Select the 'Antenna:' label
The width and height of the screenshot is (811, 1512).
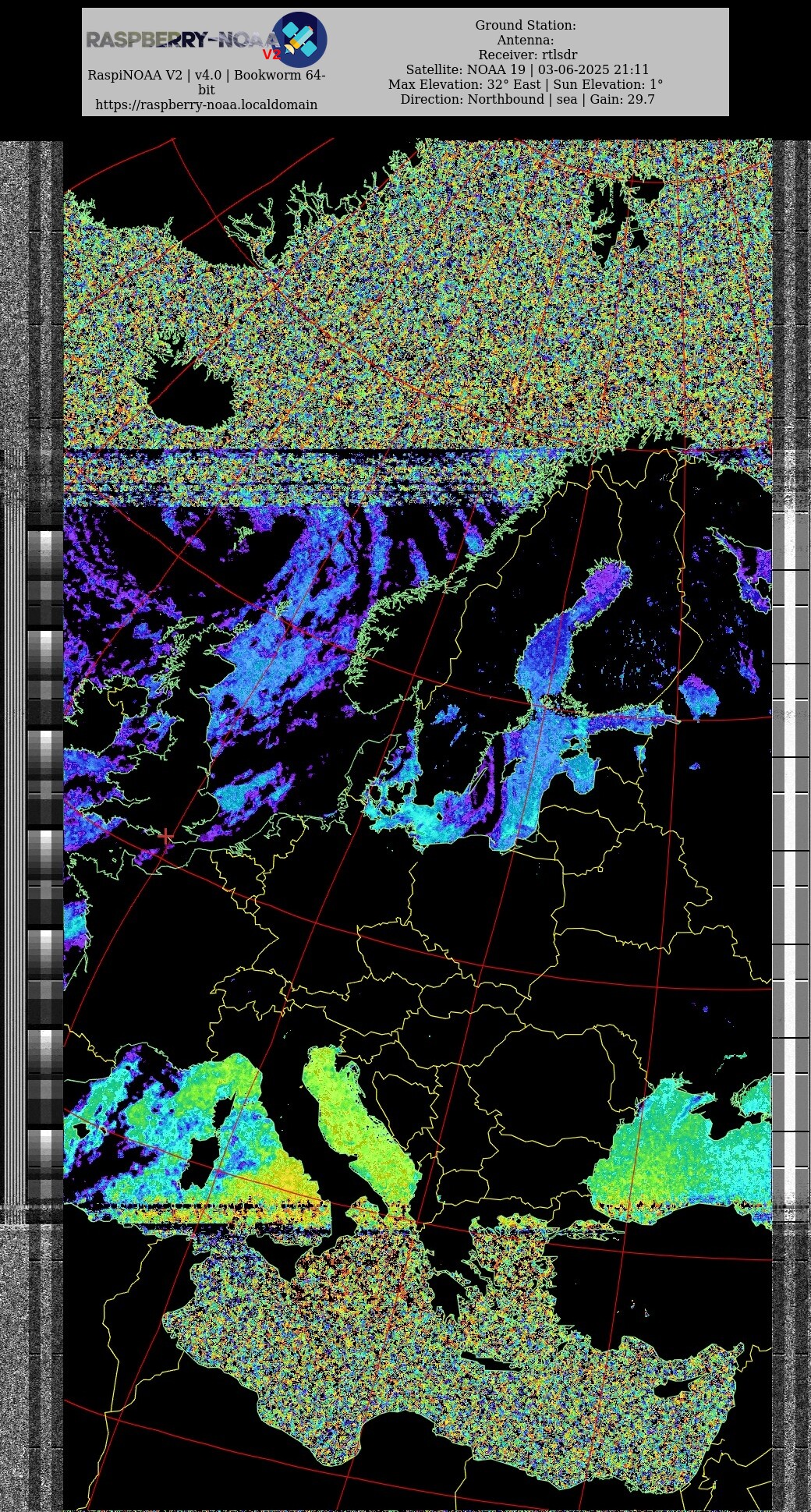(x=526, y=40)
